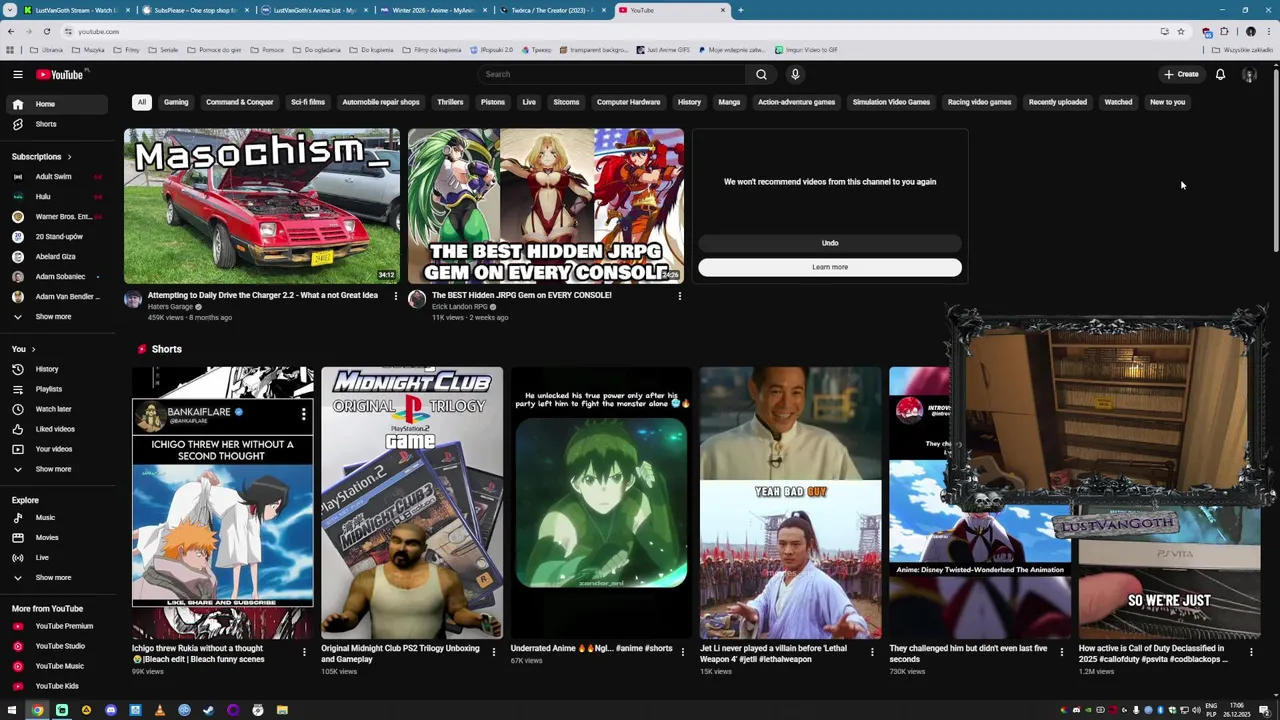Screen dimensions: 1280x720
Task: Click the Learn more button
Action: click(x=830, y=267)
